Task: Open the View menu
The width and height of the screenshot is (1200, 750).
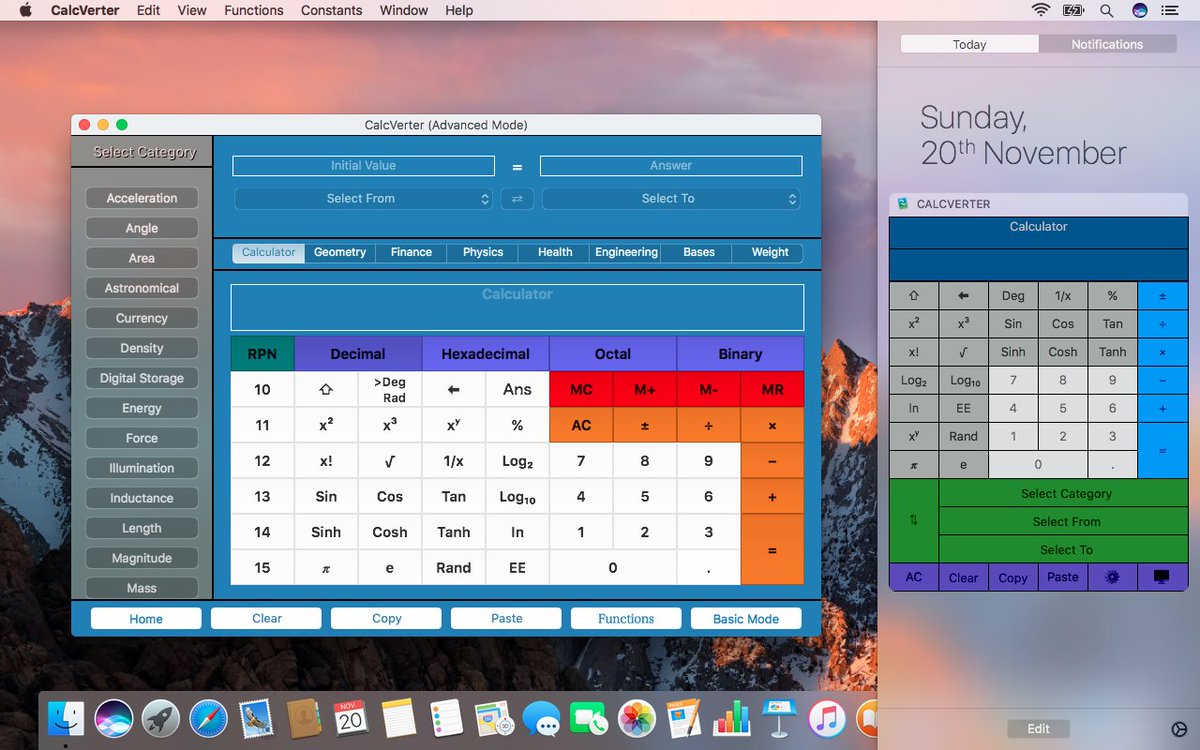Action: click(192, 10)
